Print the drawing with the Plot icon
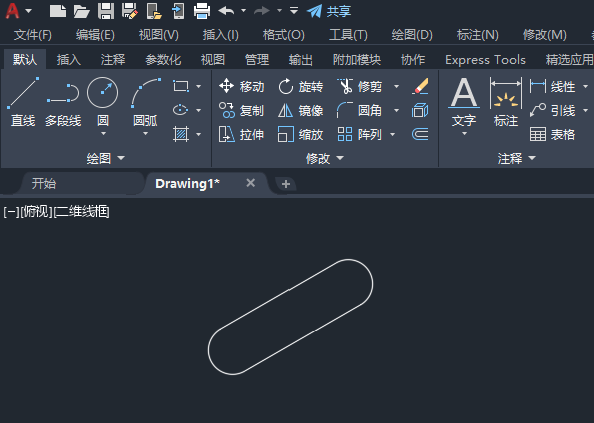The width and height of the screenshot is (594, 423). [x=202, y=11]
